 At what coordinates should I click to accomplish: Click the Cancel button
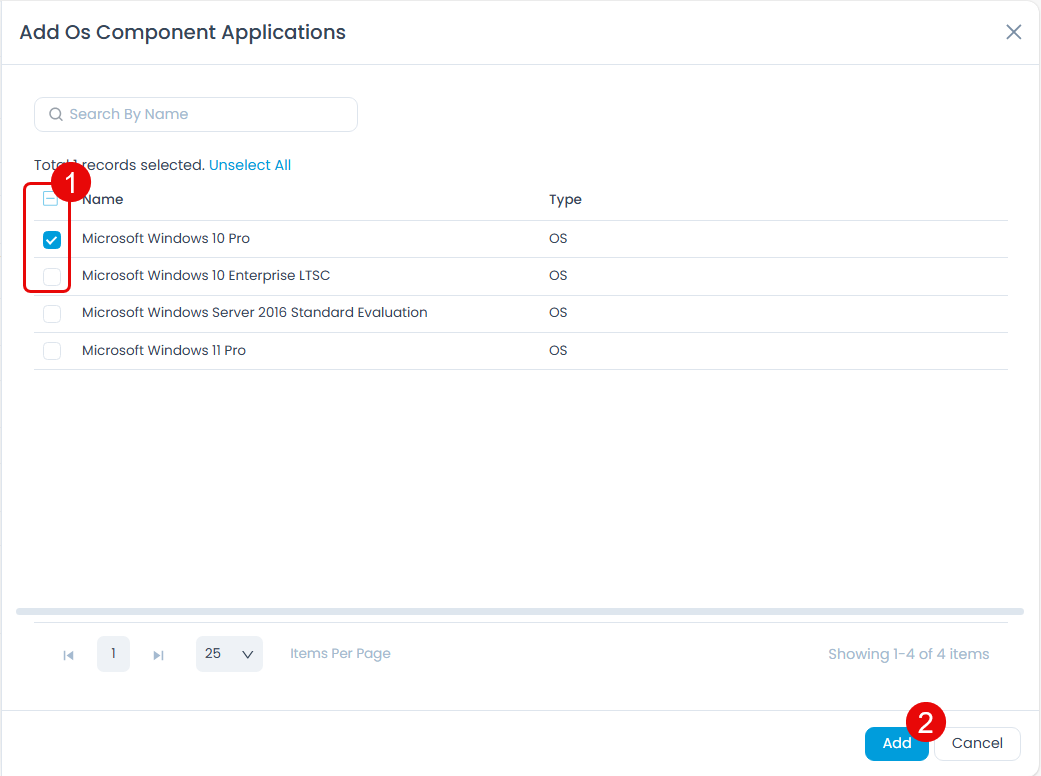[977, 743]
